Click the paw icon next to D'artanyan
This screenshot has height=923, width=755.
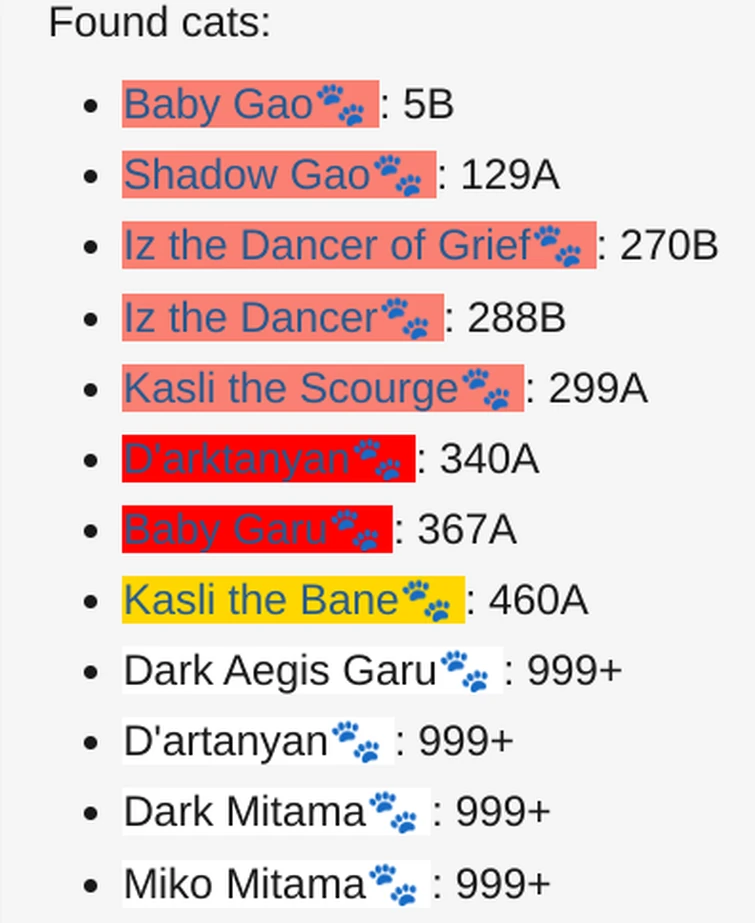[356, 742]
